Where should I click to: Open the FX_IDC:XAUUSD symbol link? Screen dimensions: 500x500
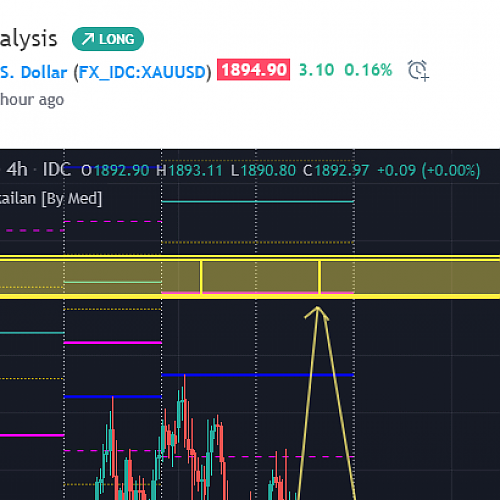tap(142, 72)
